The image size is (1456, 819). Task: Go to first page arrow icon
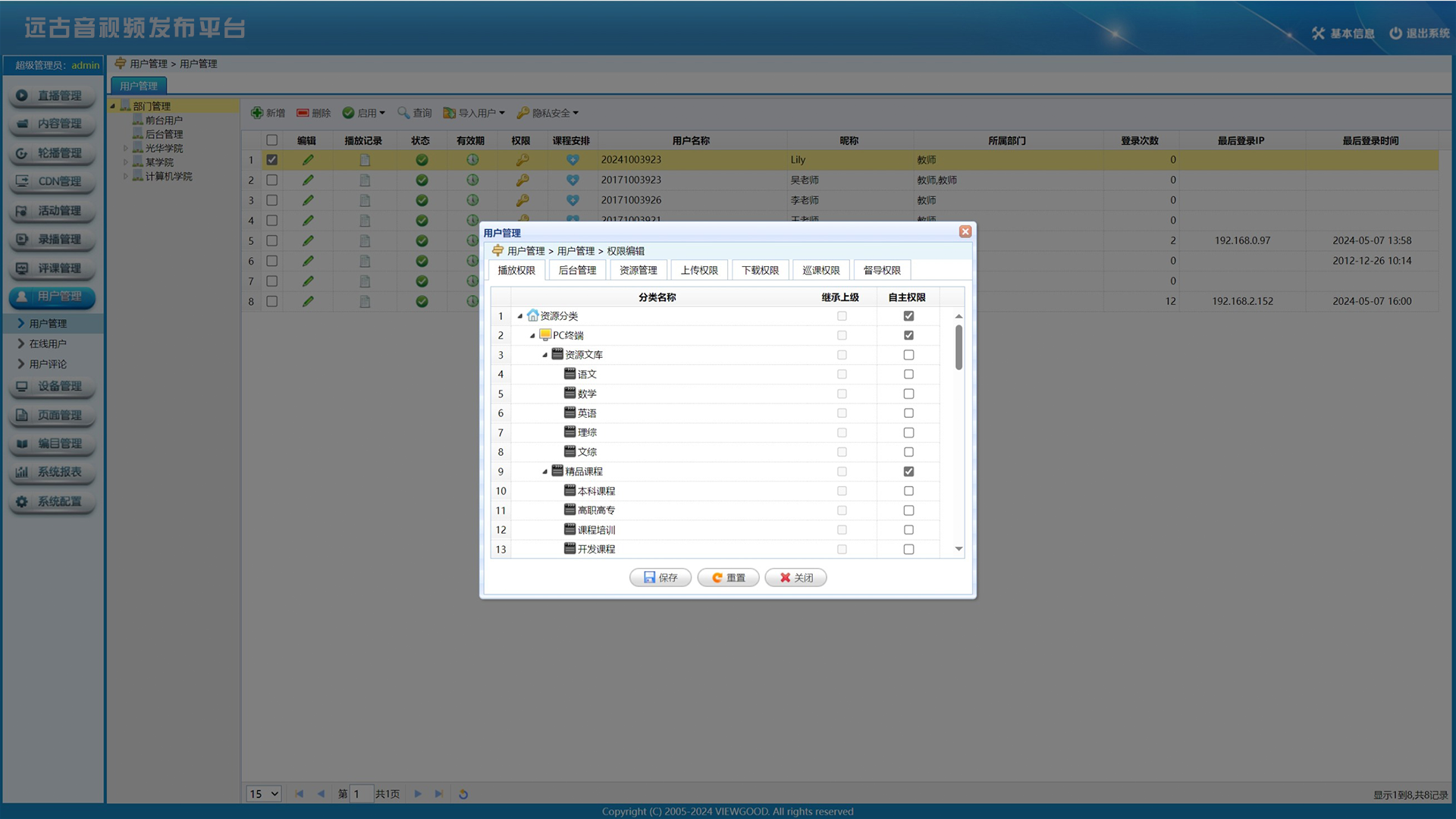299,794
